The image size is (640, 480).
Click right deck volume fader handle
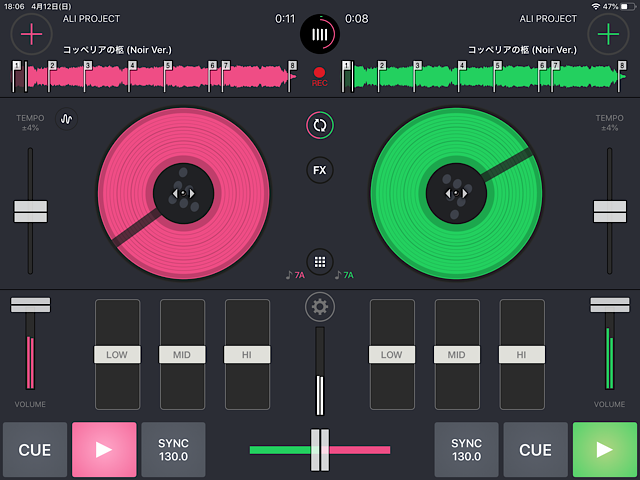click(x=610, y=305)
